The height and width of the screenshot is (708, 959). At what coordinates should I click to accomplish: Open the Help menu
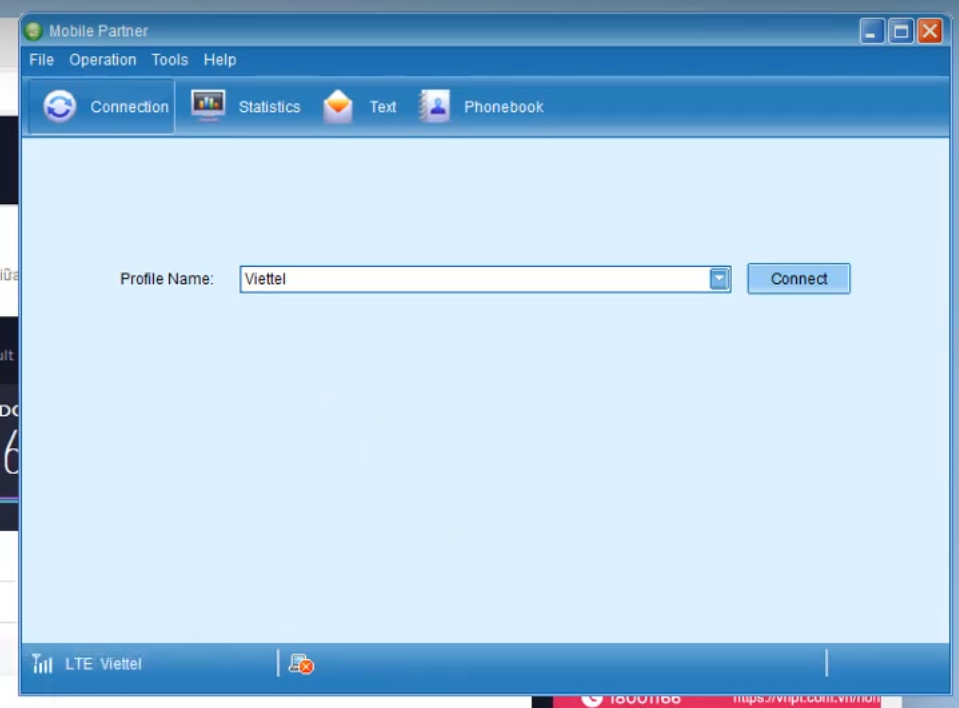[220, 60]
